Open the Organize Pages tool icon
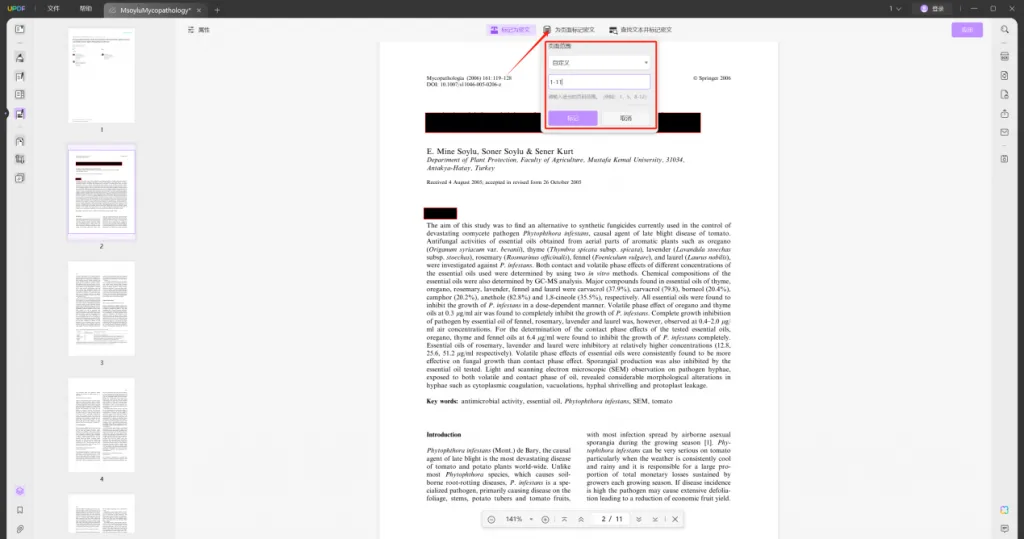1024x539 pixels. (20, 141)
